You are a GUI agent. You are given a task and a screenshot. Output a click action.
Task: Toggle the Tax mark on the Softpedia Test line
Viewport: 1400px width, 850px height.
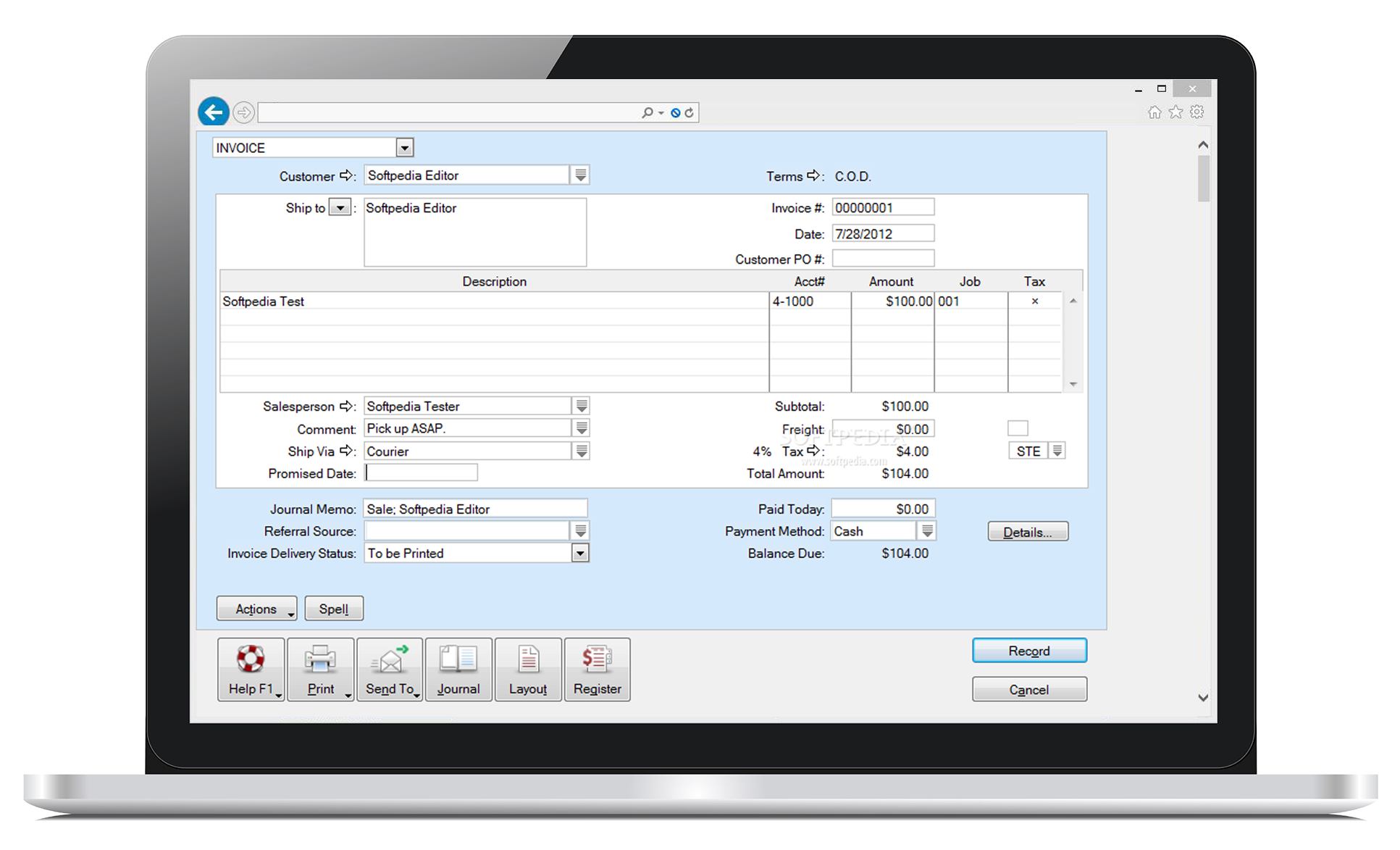1034,301
